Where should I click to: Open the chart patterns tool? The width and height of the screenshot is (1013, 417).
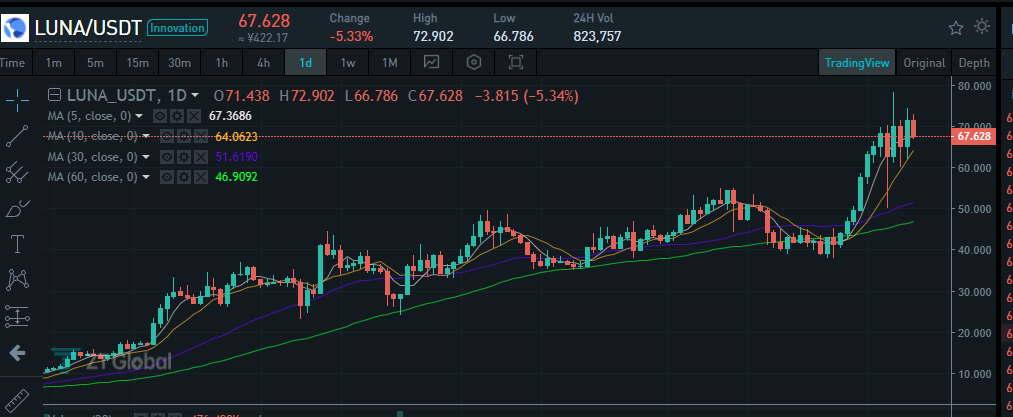pyautogui.click(x=17, y=280)
